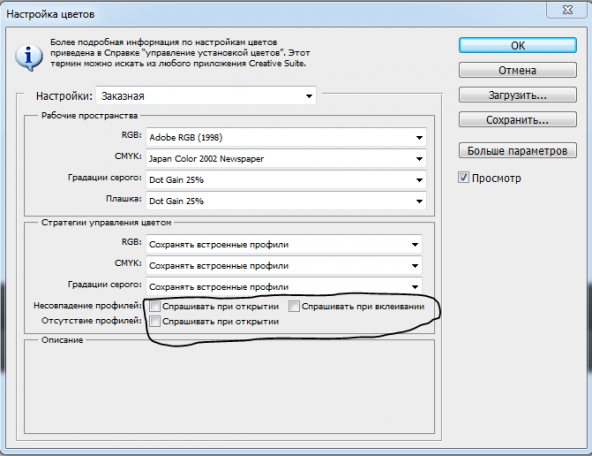Close the Настройка цветов dialog window
Image resolution: width=592 pixels, height=456 pixels.
(568, 9)
